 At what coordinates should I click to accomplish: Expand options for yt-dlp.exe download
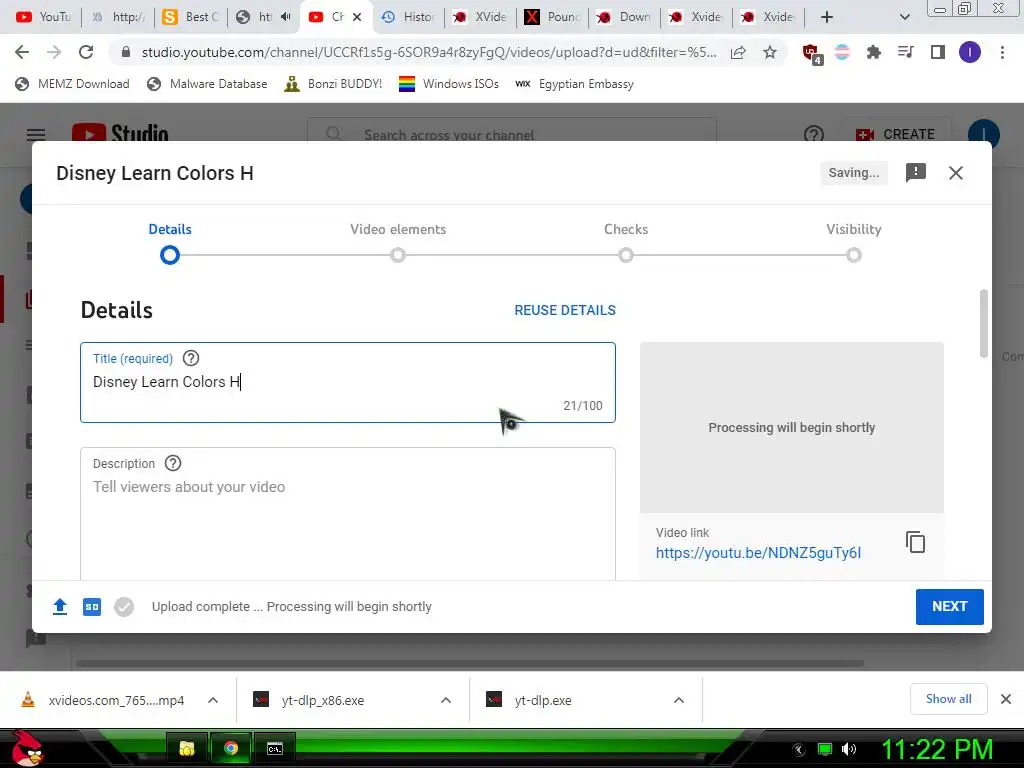tap(679, 700)
